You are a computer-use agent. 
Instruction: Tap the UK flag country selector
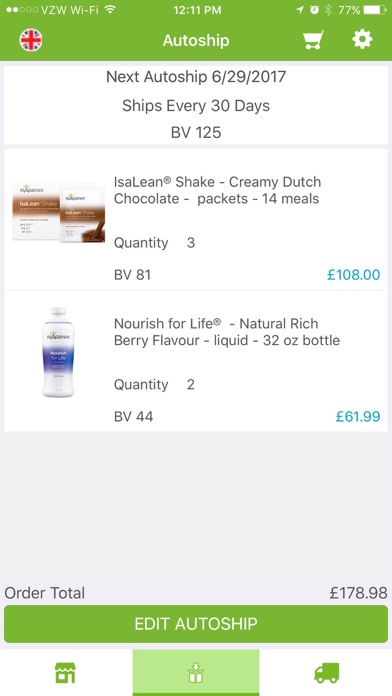(31, 40)
